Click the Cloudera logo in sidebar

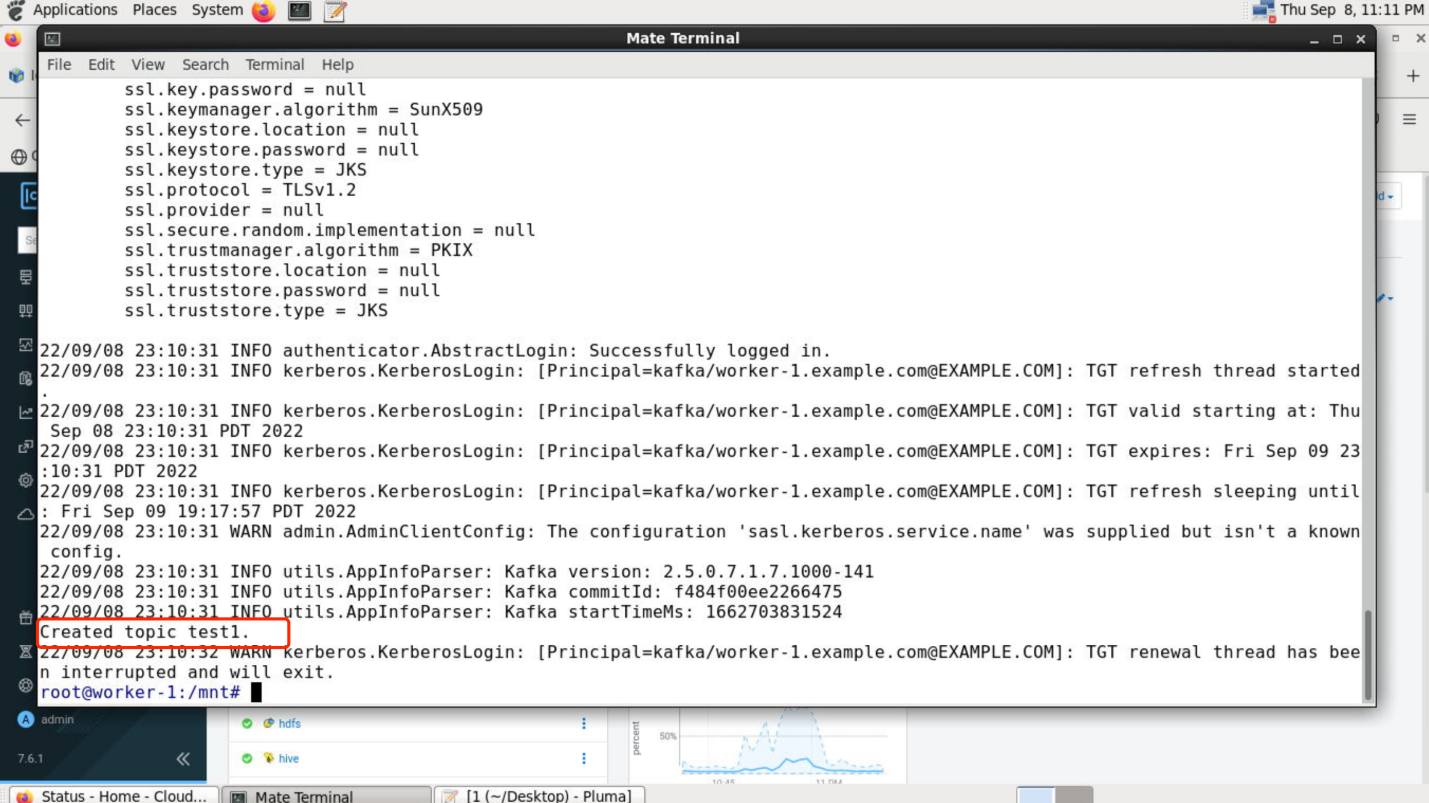29,195
